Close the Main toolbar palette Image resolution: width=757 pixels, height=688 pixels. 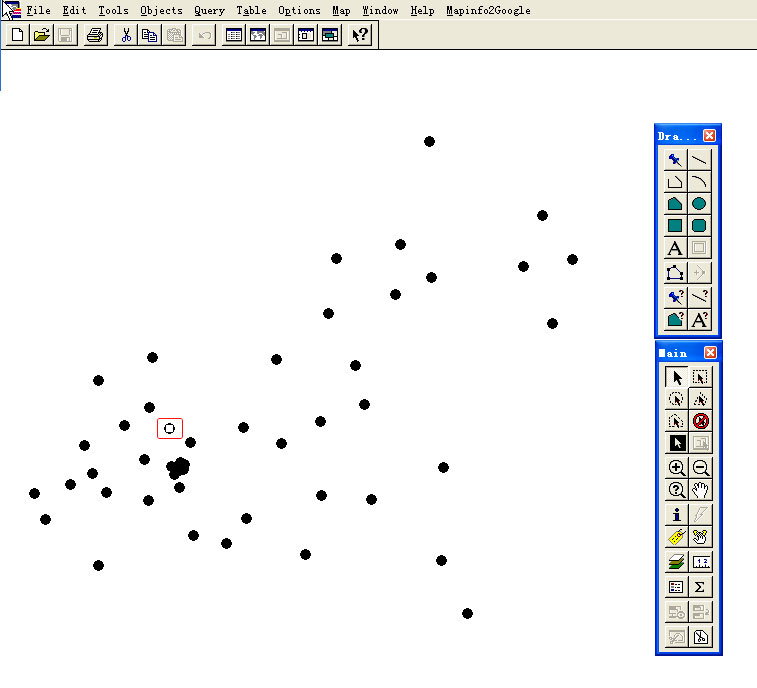710,353
